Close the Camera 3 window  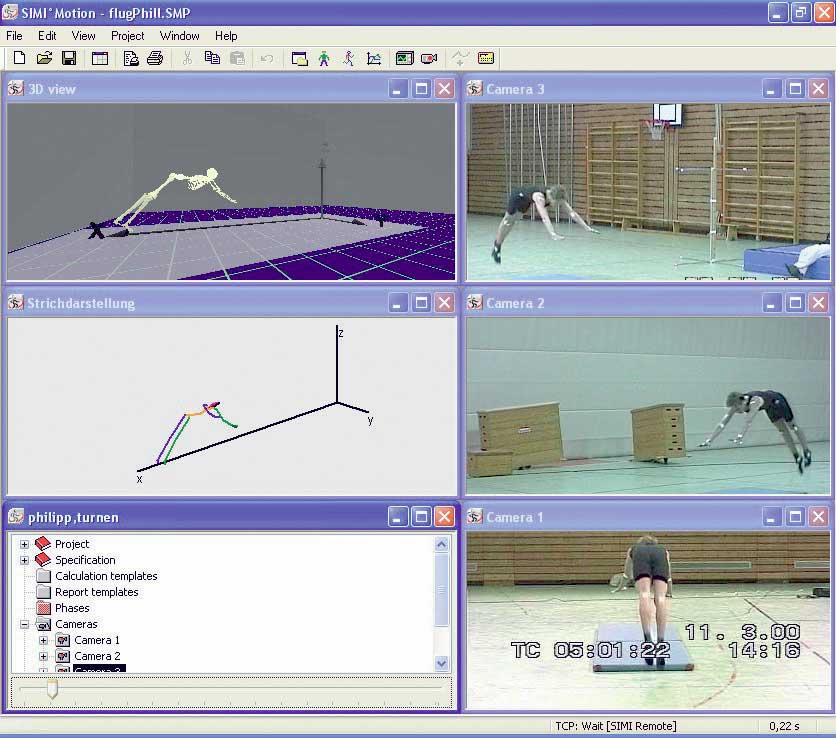[x=818, y=89]
